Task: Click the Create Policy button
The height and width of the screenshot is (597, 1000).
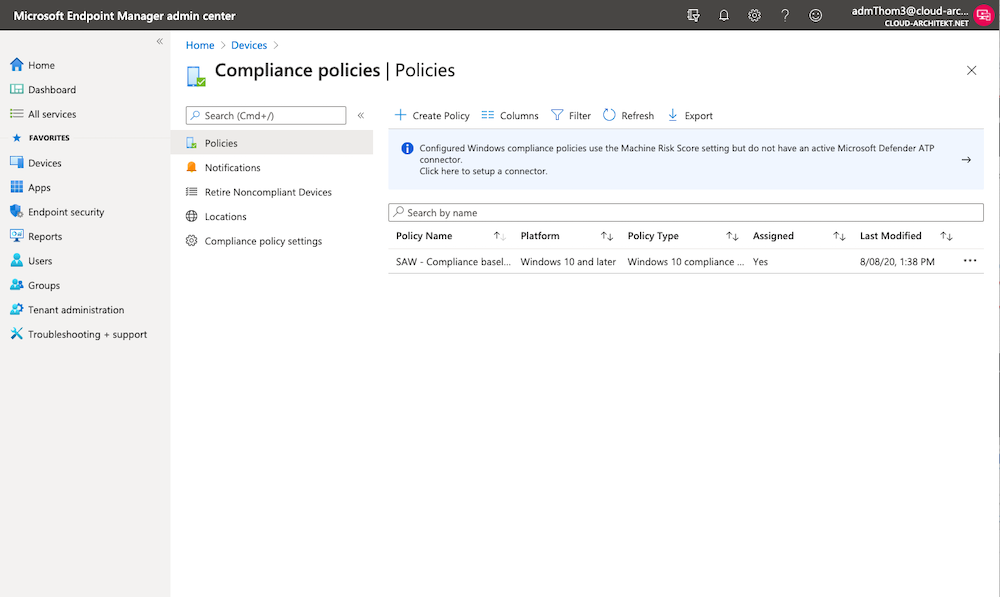Action: pyautogui.click(x=432, y=115)
